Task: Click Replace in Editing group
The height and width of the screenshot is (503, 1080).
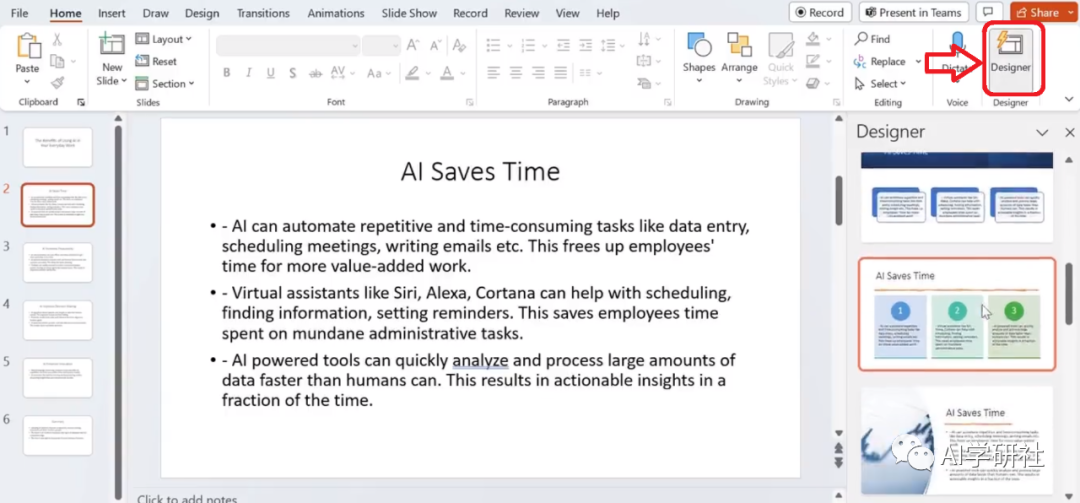Action: 880,61
